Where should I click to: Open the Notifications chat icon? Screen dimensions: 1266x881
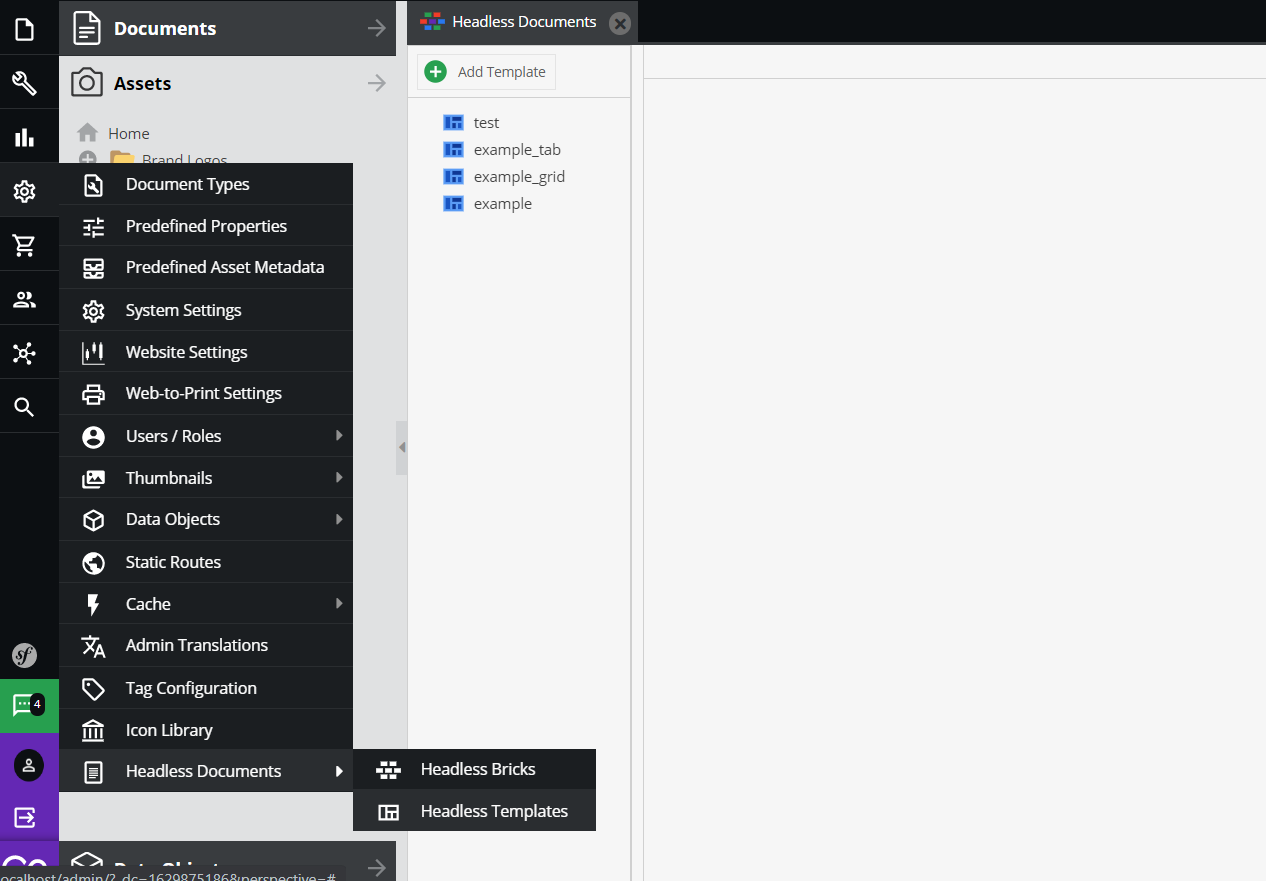(28, 706)
